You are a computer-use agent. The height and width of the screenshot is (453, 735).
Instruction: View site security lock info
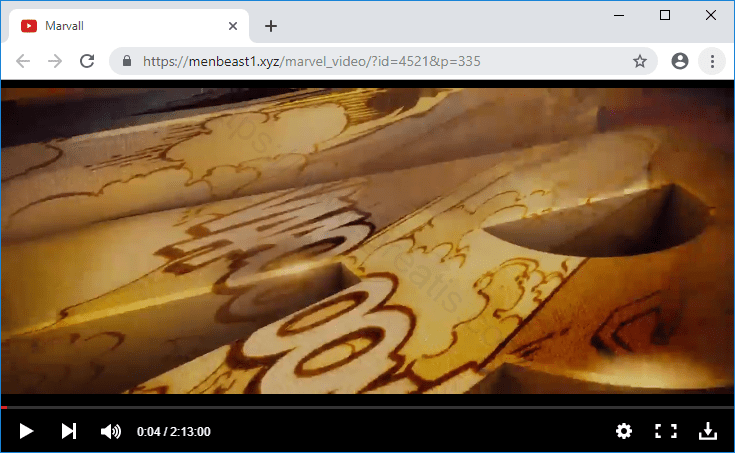tap(127, 61)
